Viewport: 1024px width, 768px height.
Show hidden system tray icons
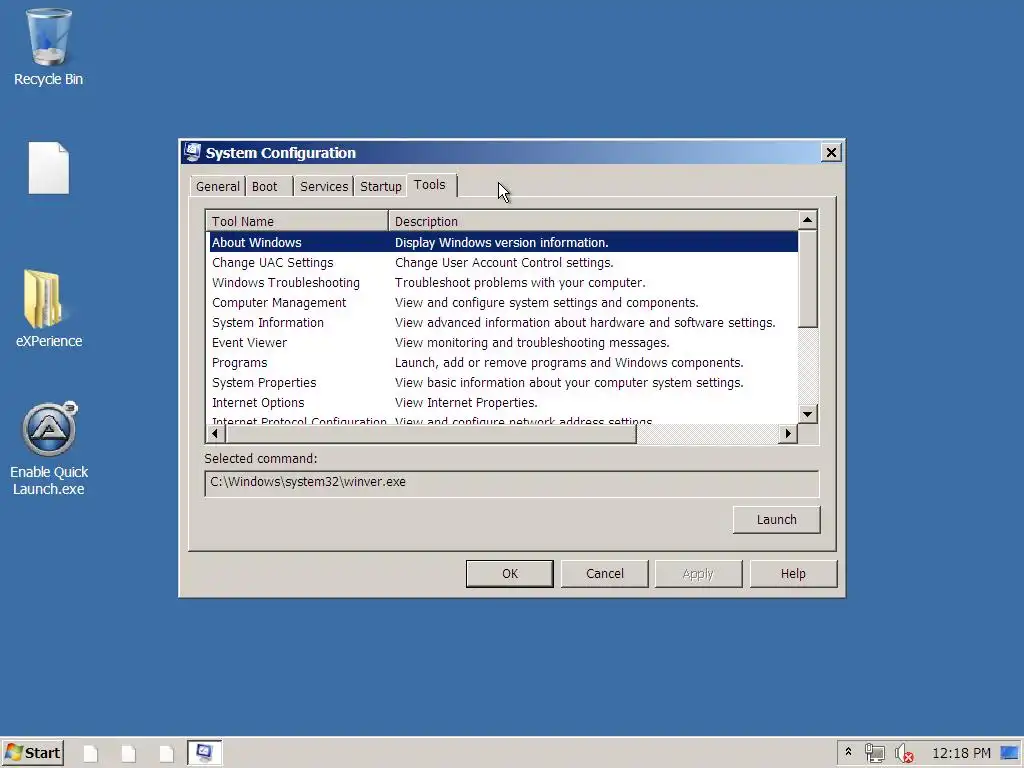848,752
